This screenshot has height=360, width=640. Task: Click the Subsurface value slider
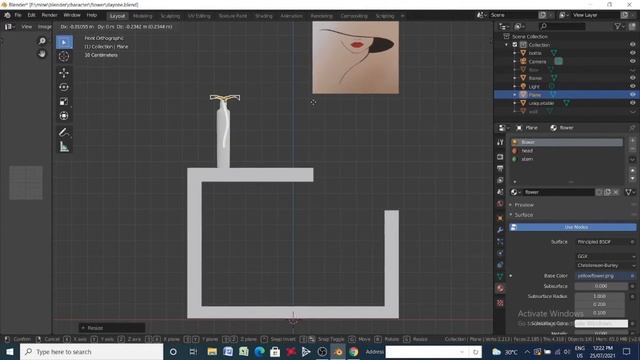click(x=600, y=286)
